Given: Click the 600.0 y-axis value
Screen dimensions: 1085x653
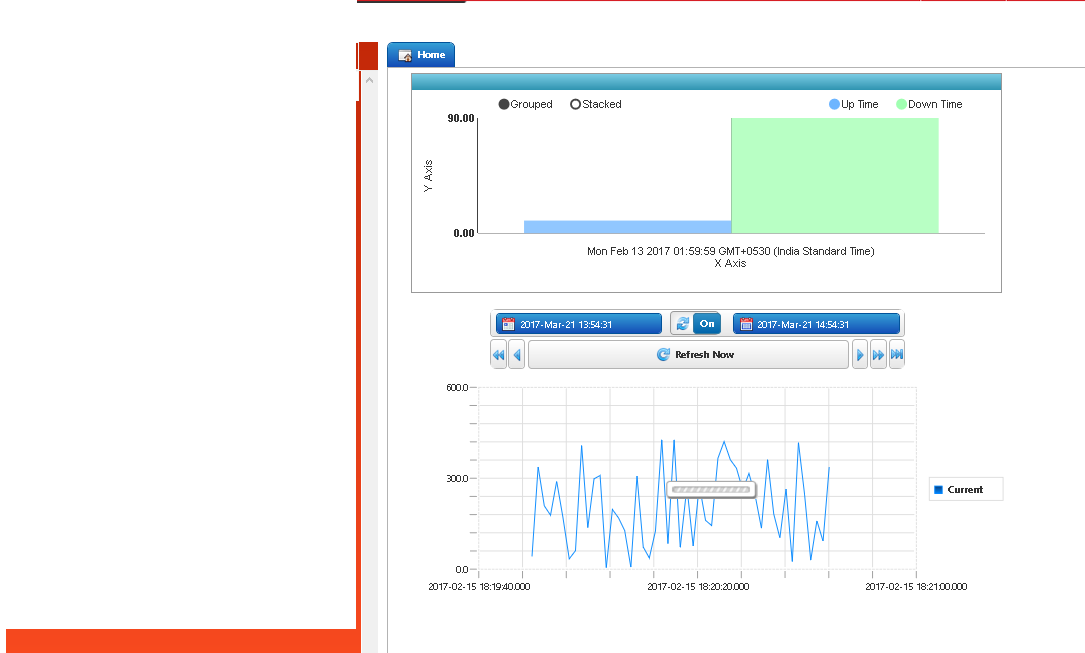Looking at the screenshot, I should [457, 387].
